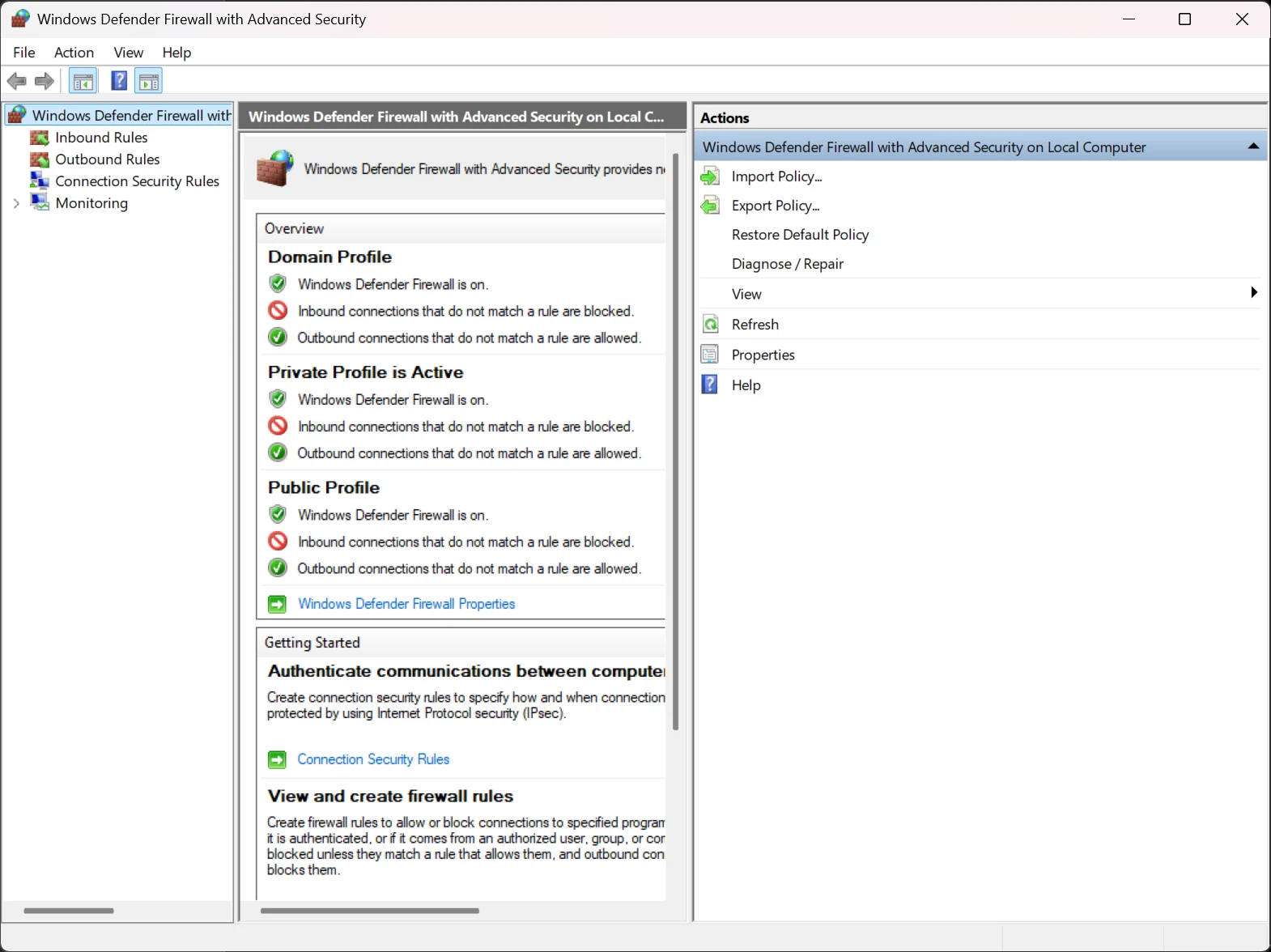Viewport: 1271px width, 952px height.
Task: Click the Connection Security Rules link
Action: click(x=372, y=759)
